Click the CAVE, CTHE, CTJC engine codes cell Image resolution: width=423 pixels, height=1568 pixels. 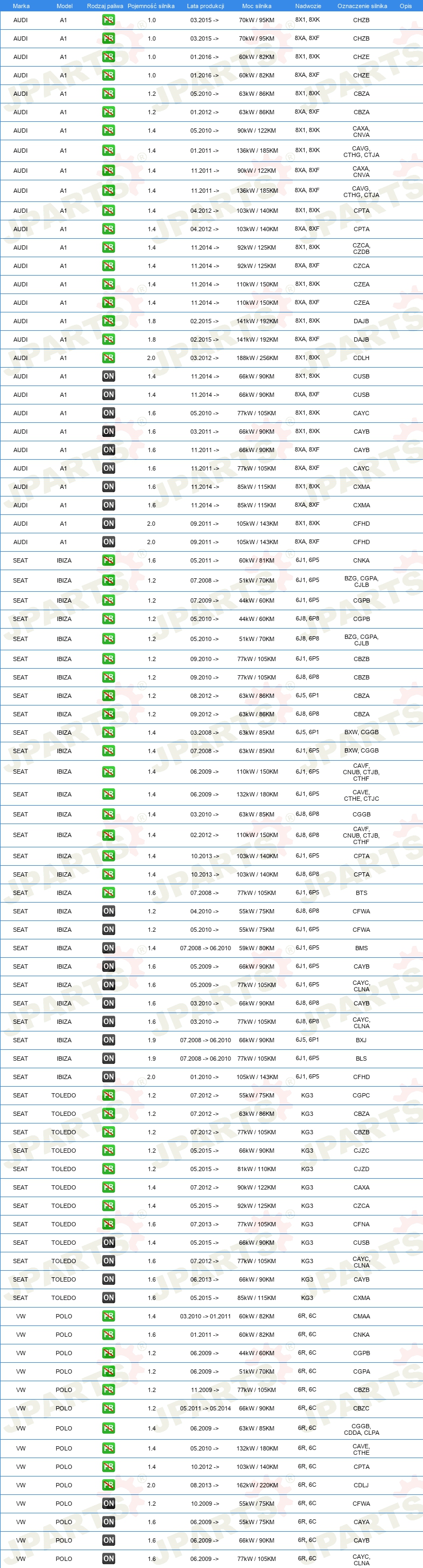(x=361, y=795)
